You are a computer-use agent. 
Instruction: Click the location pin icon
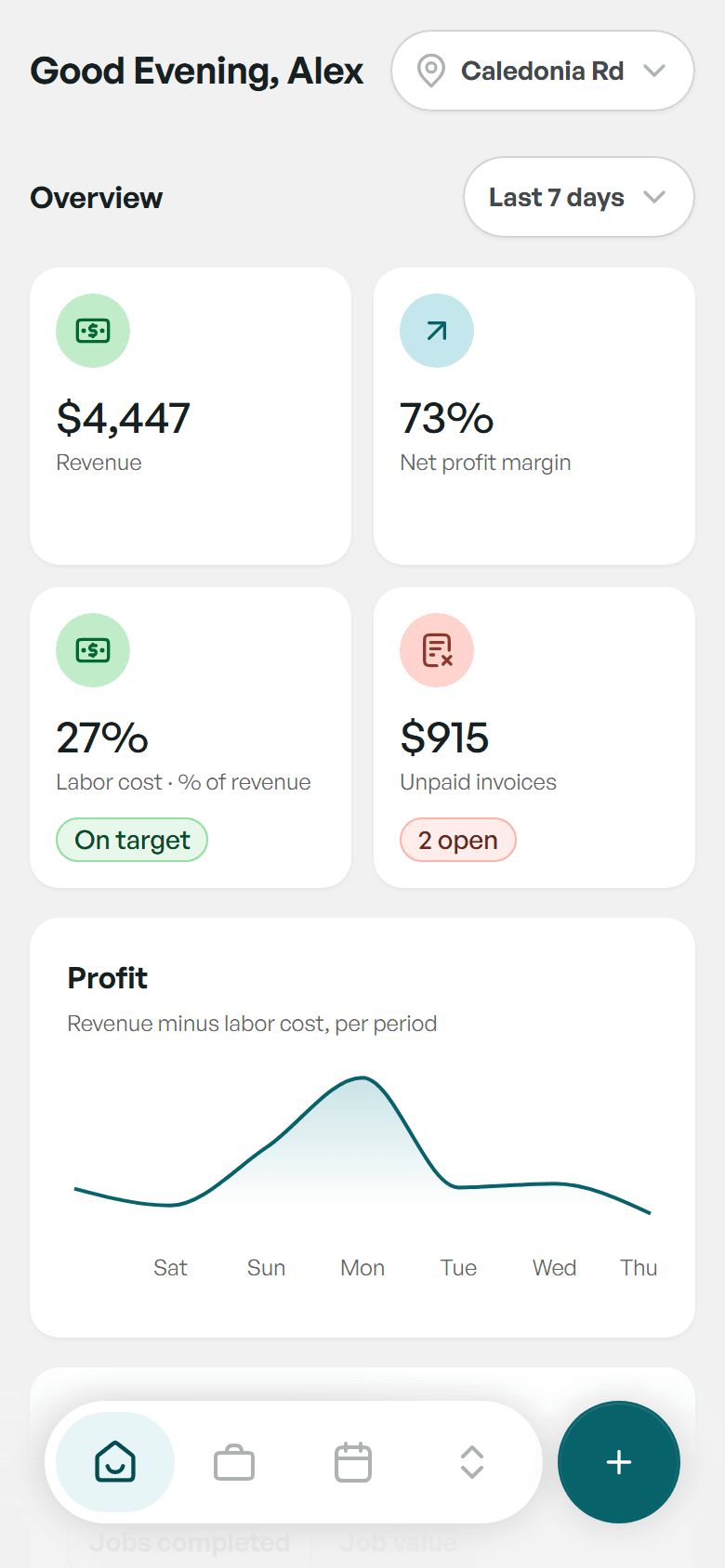(430, 71)
